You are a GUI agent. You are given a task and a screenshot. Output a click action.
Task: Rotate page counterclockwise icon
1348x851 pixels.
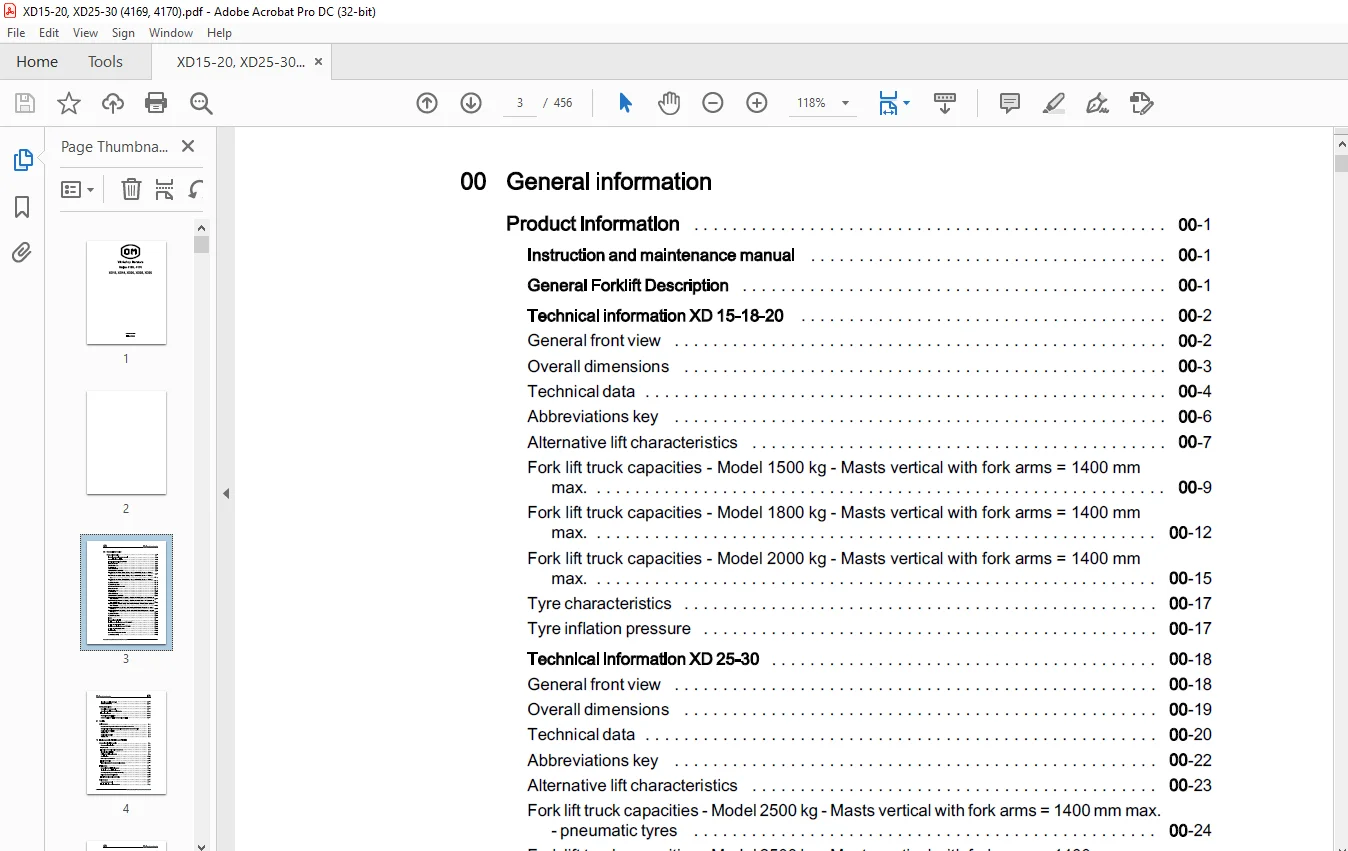[196, 189]
